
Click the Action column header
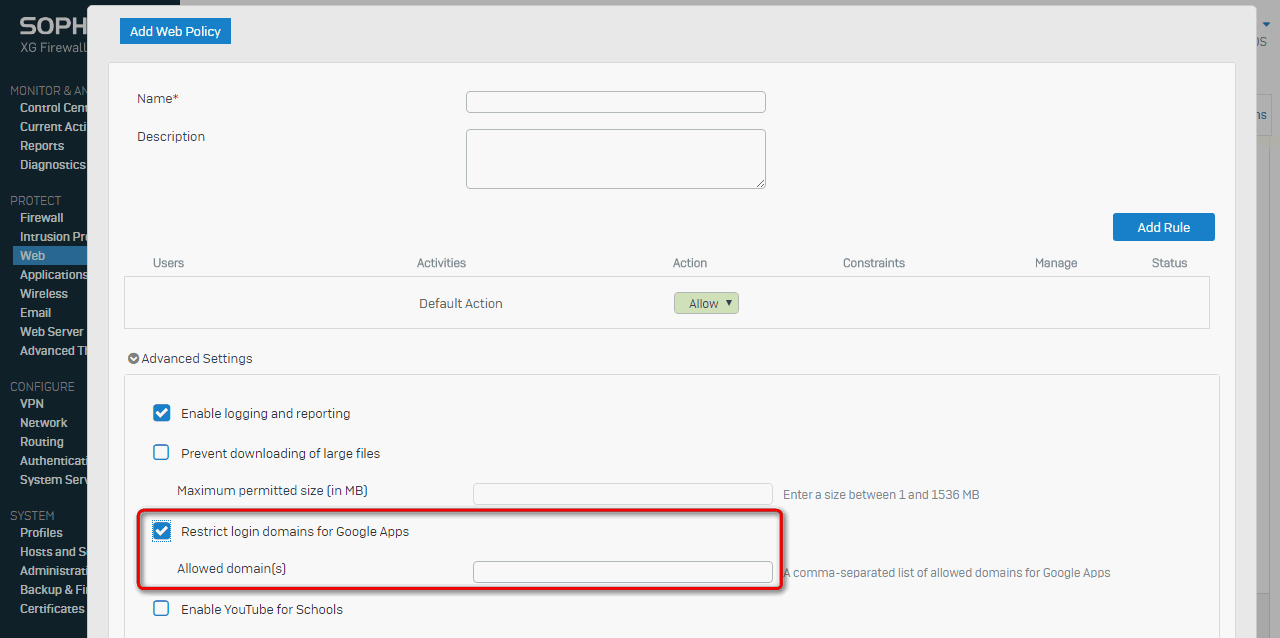click(690, 263)
